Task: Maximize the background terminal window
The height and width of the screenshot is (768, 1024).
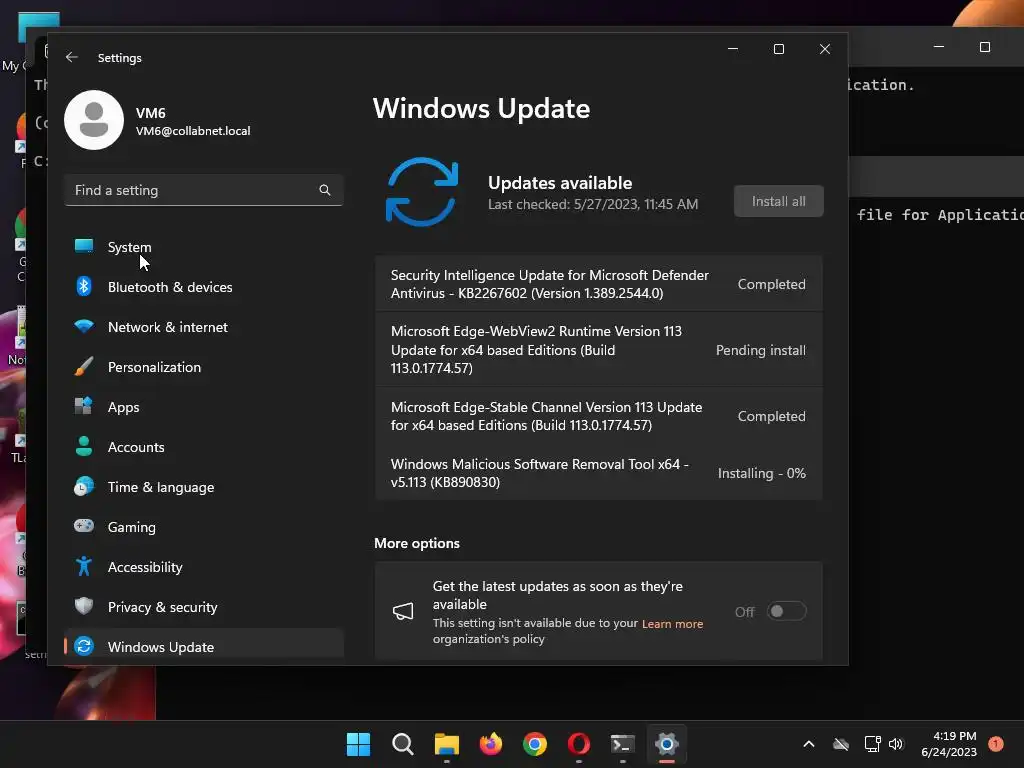Action: pos(985,47)
